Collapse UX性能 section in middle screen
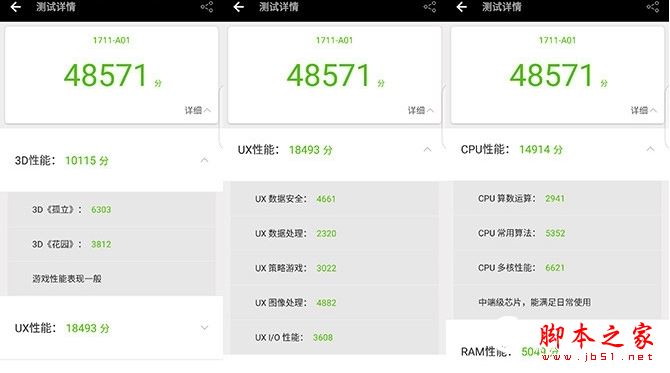The height and width of the screenshot is (373, 670). 427,149
